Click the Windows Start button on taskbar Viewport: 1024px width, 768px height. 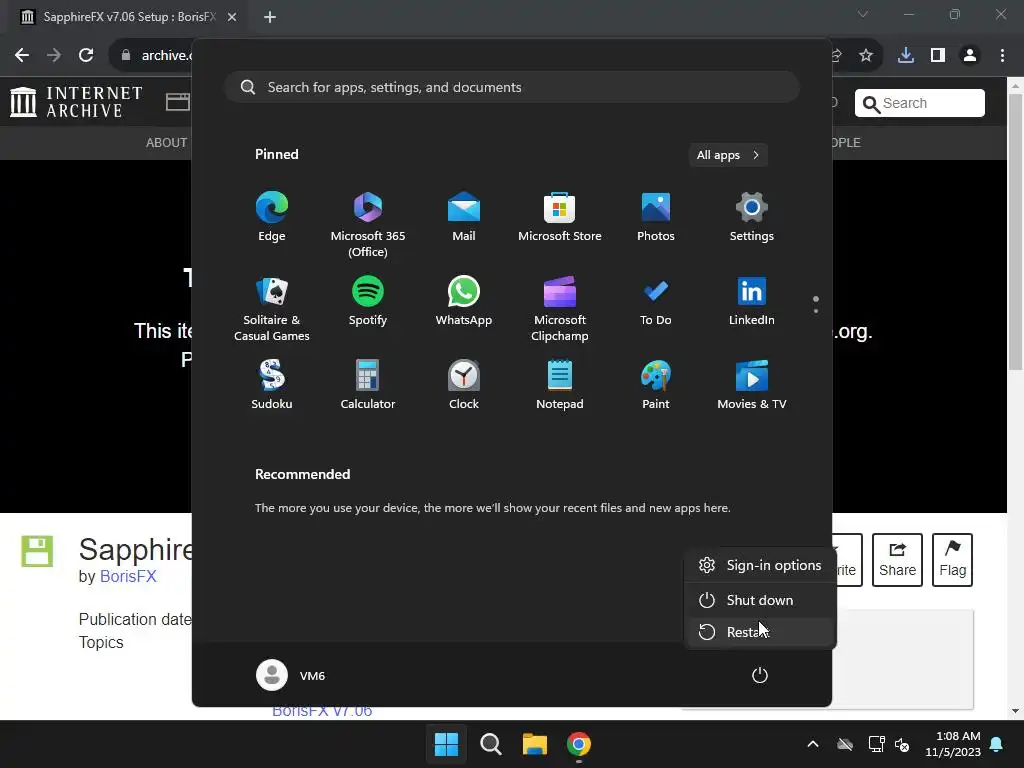pos(447,744)
